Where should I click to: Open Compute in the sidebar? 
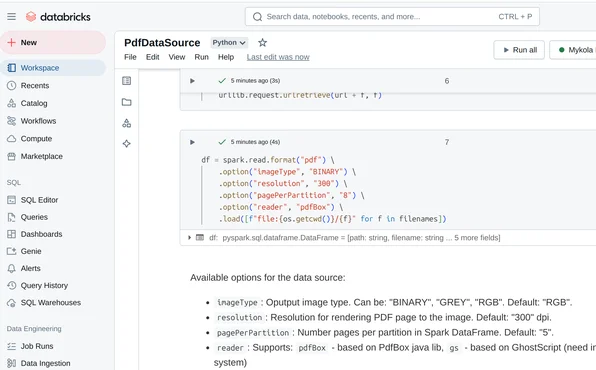[x=36, y=138]
